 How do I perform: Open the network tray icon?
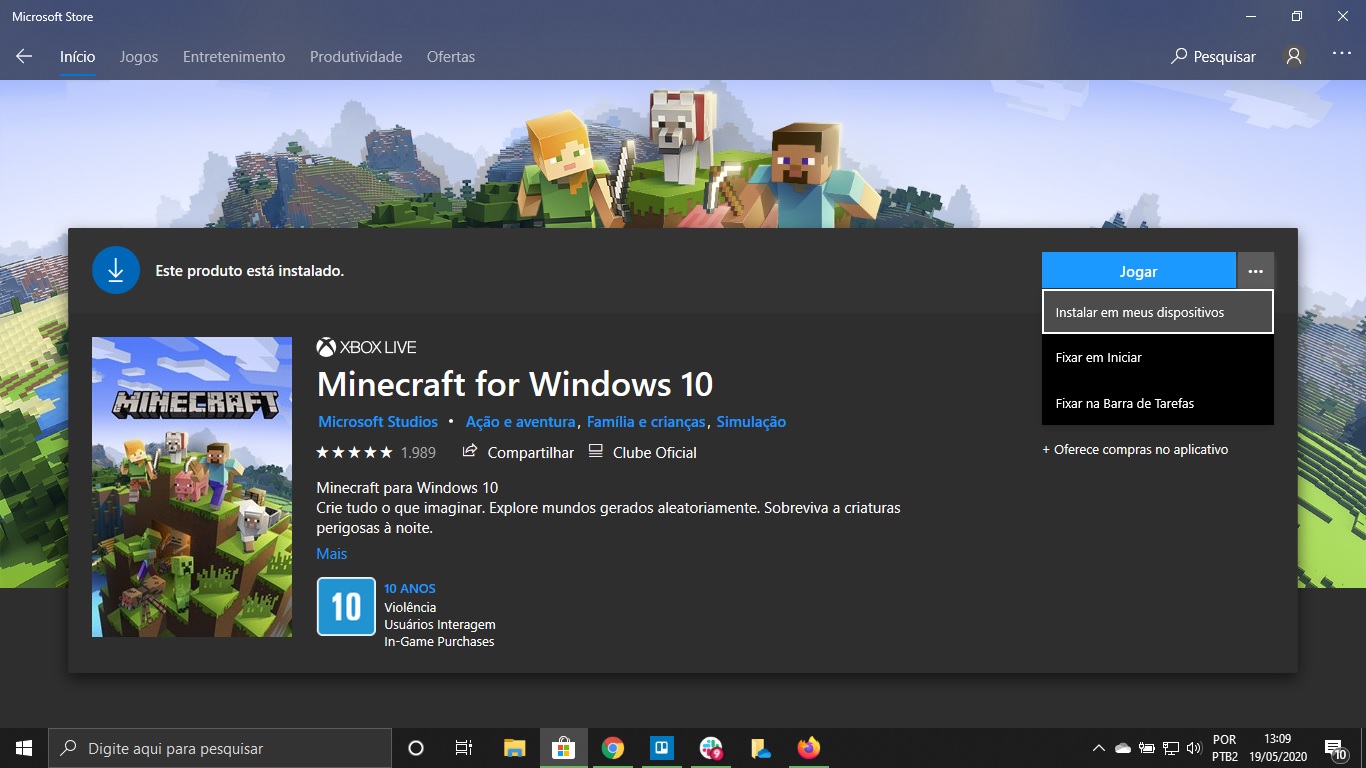[1171, 748]
